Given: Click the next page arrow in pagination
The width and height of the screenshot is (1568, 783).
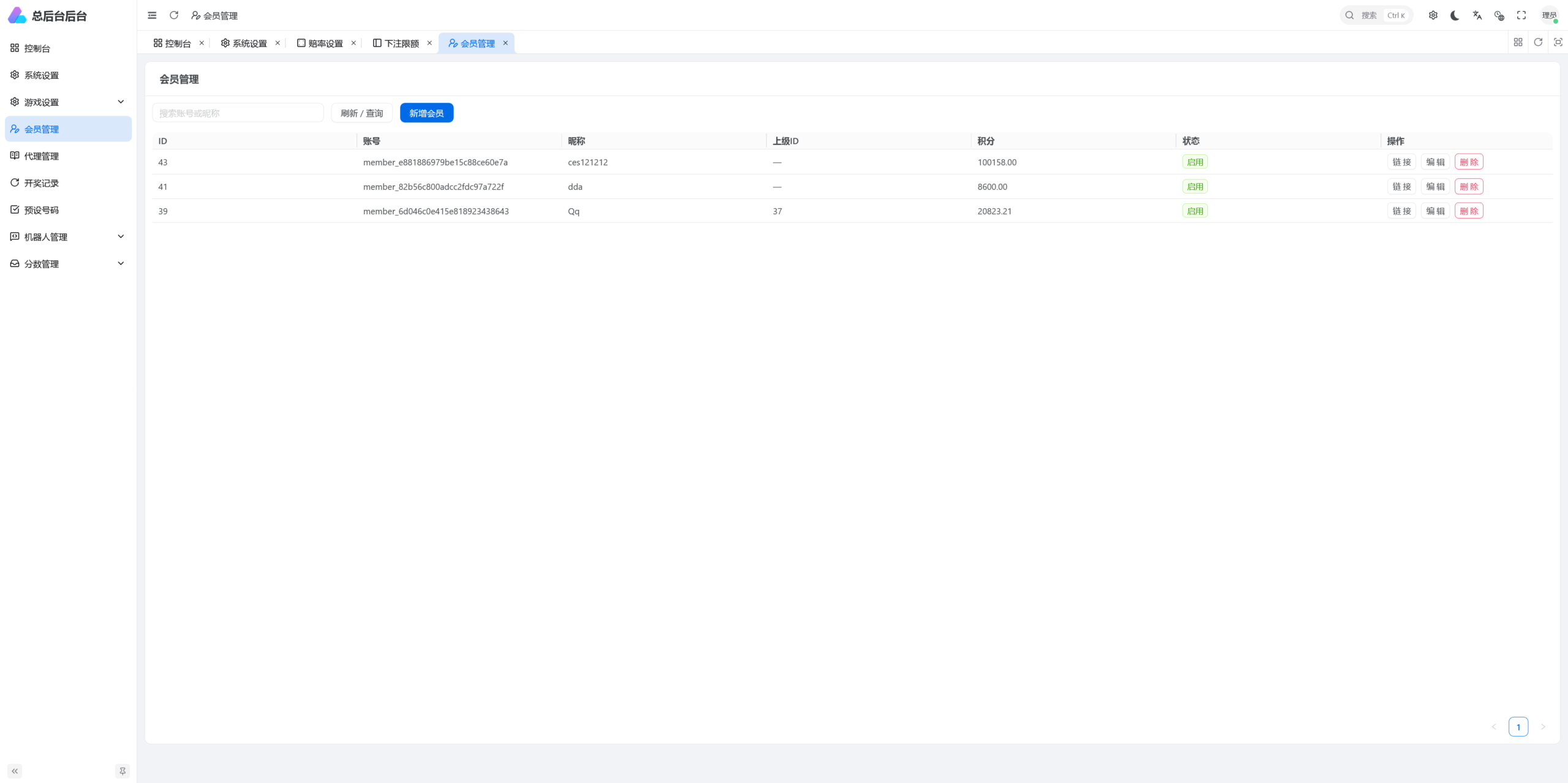Looking at the screenshot, I should [1543, 727].
